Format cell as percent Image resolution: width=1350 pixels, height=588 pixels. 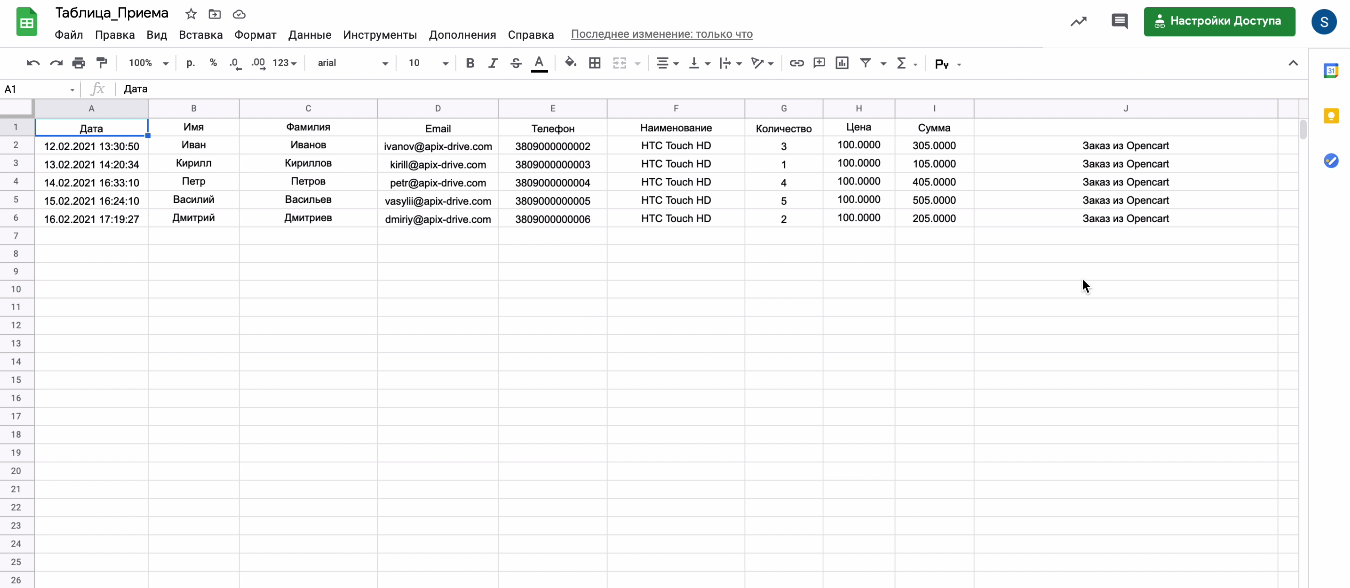213,63
